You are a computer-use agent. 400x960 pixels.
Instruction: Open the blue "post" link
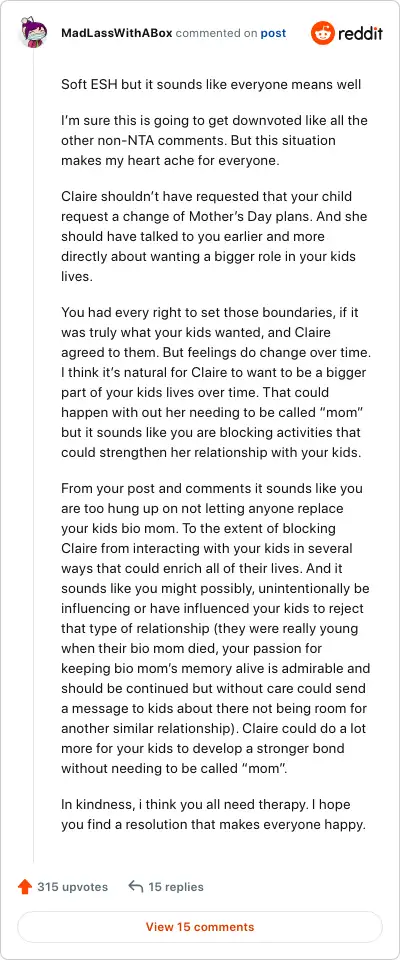tap(273, 33)
